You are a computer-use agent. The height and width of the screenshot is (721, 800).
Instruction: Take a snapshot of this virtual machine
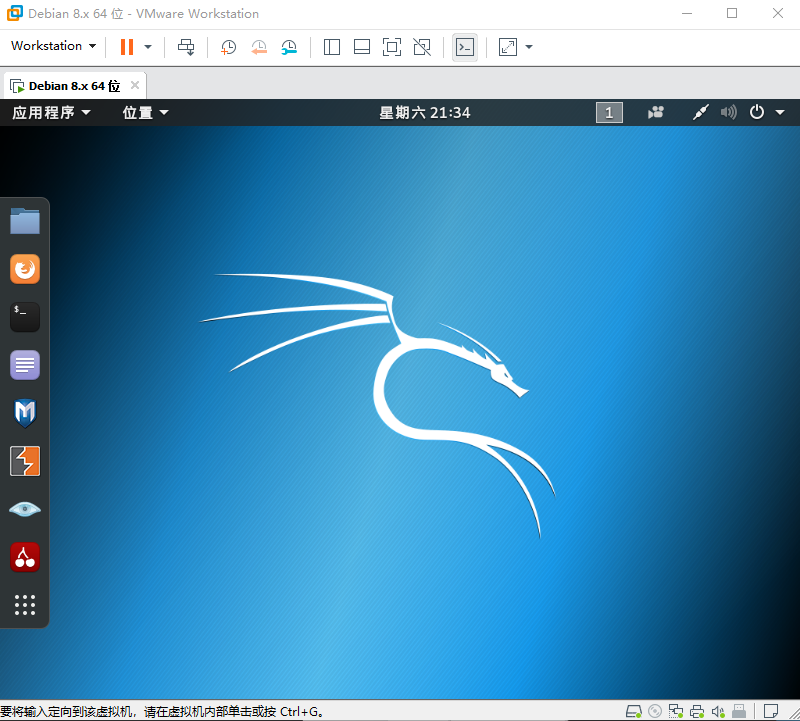coord(228,47)
